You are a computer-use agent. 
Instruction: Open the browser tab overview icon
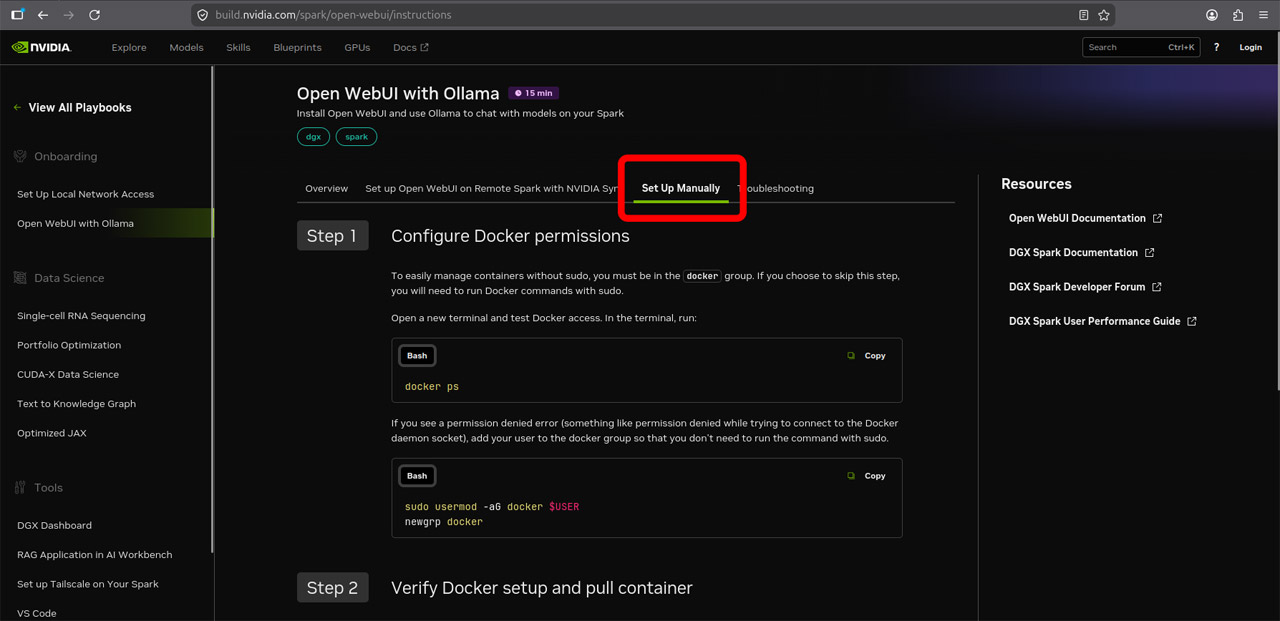coord(17,15)
